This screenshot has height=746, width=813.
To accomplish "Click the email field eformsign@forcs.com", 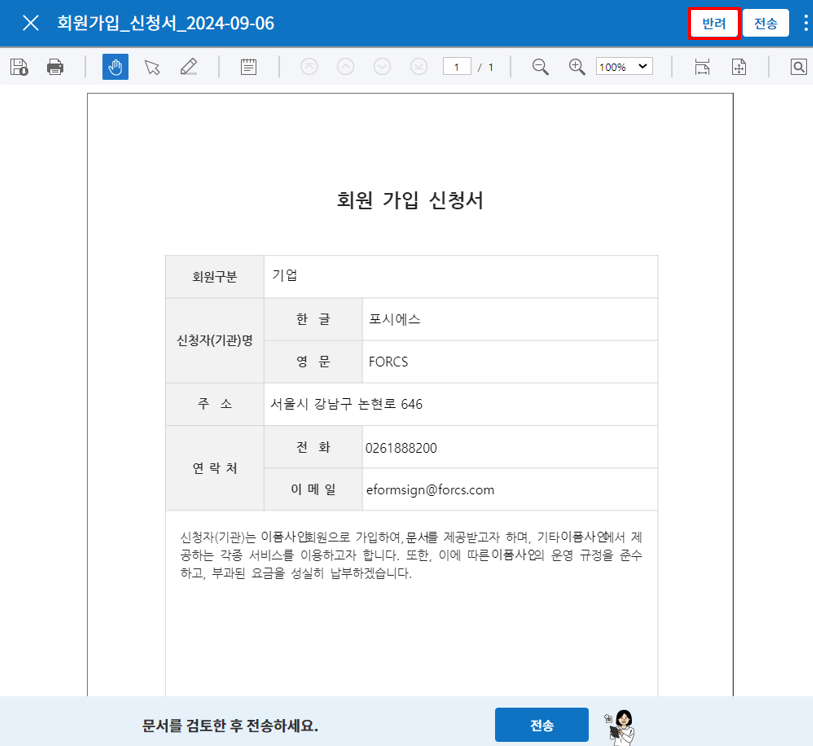I will coord(510,490).
